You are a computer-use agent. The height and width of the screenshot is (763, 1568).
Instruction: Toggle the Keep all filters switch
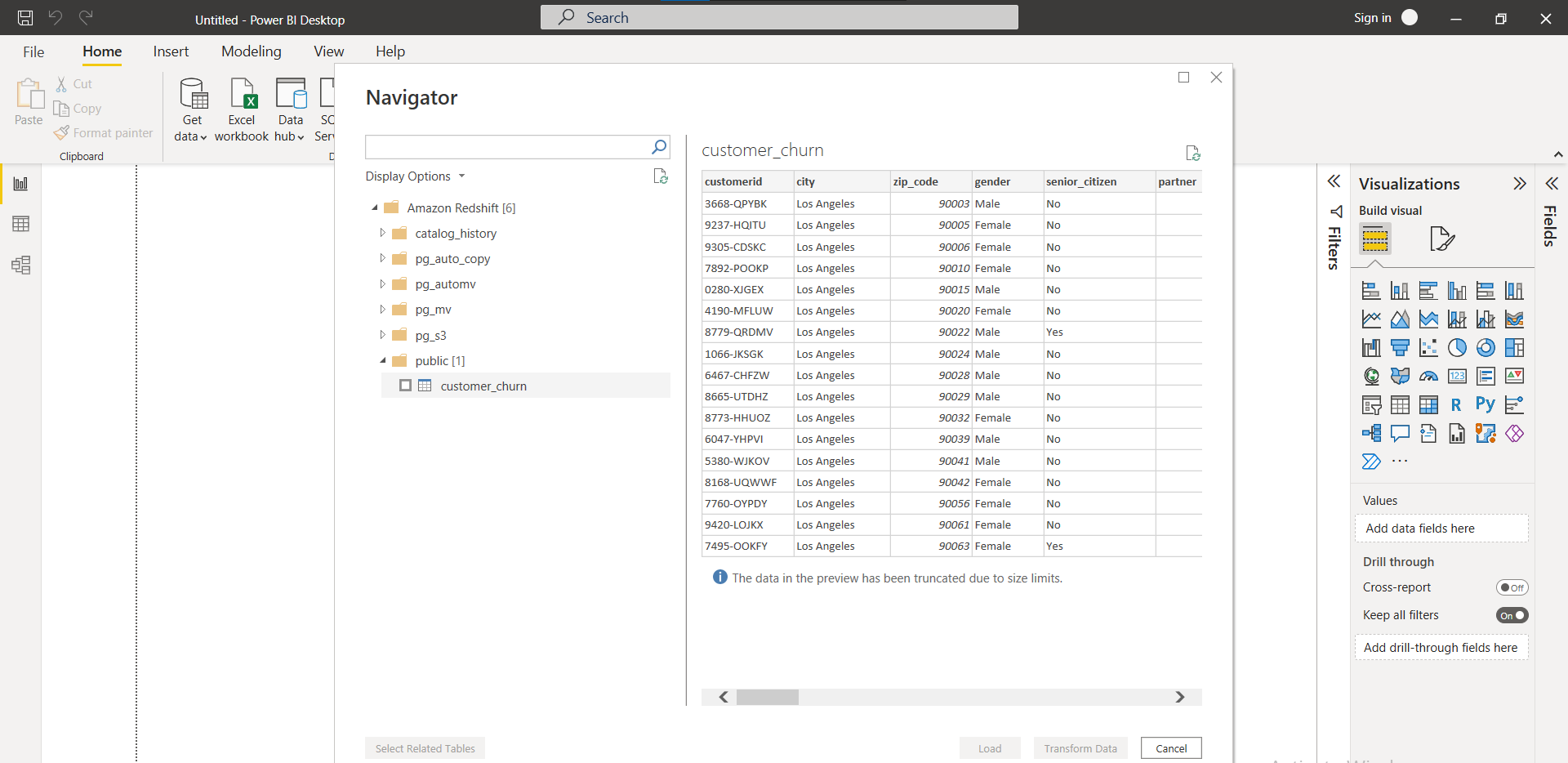tap(1512, 615)
